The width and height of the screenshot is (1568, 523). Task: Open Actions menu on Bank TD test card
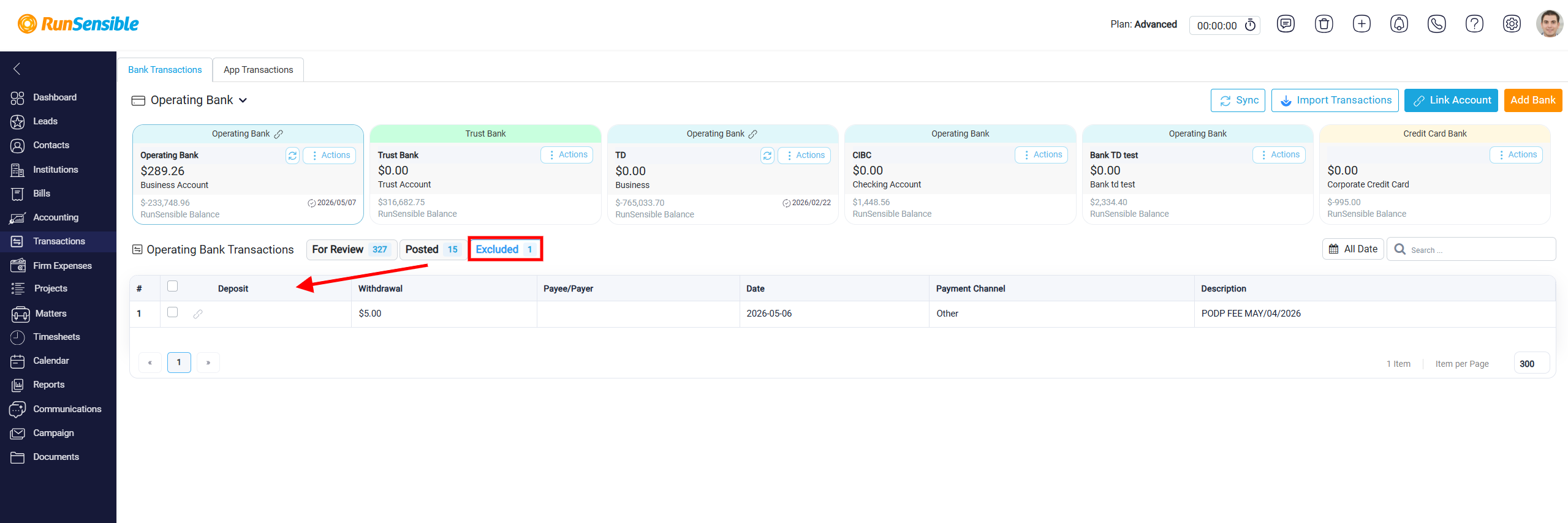tap(1279, 155)
